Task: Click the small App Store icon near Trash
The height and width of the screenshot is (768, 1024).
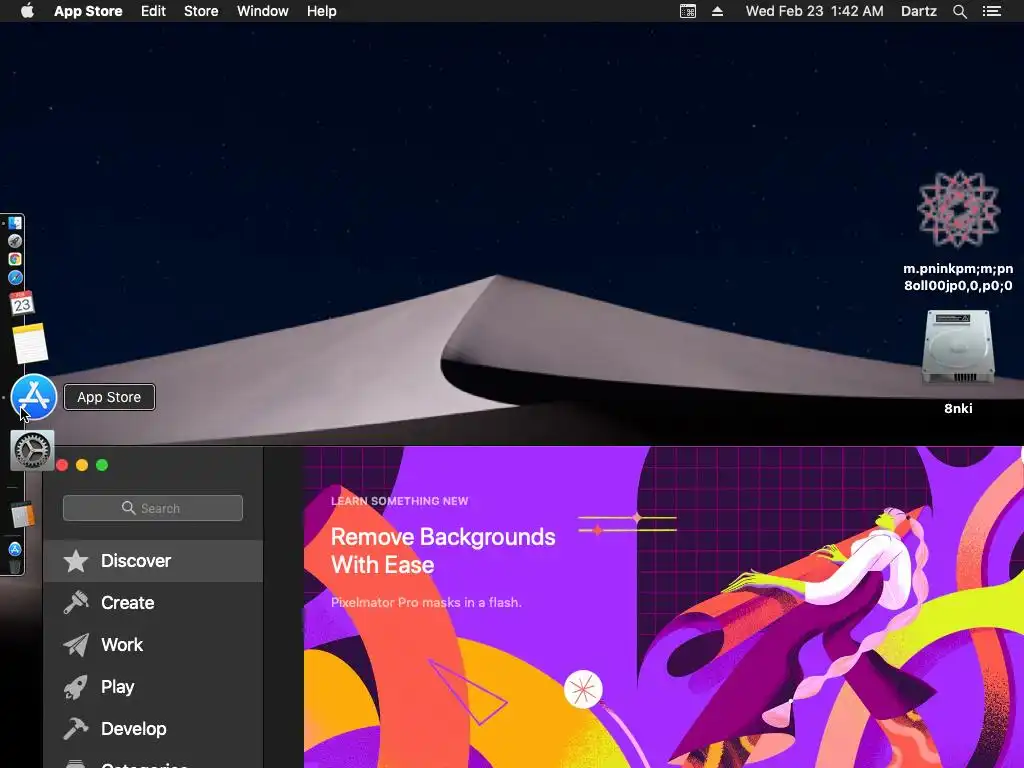Action: click(x=15, y=549)
